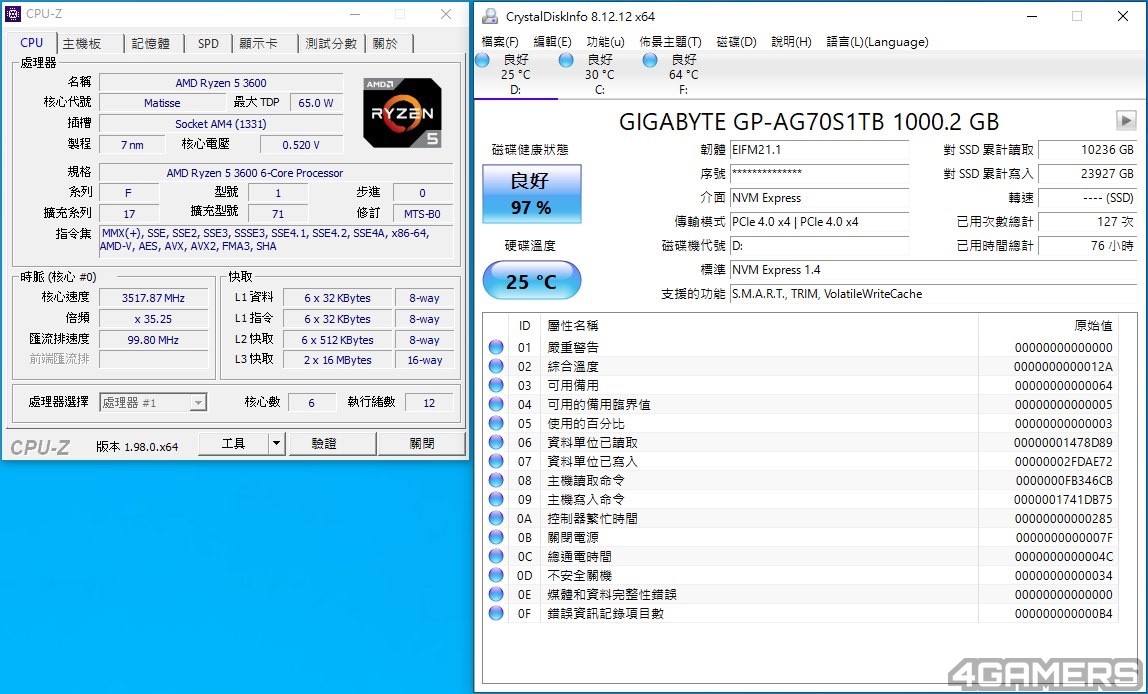Viewport: 1148px width, 694px height.
Task: Click the 驗證 button in CPU-Z
Action: pos(333,444)
